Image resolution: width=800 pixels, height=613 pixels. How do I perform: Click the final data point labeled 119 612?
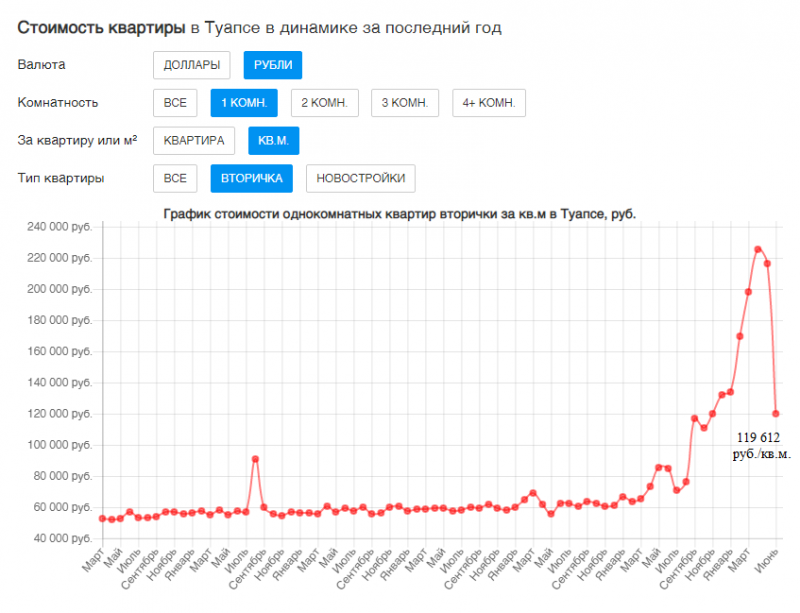point(775,412)
